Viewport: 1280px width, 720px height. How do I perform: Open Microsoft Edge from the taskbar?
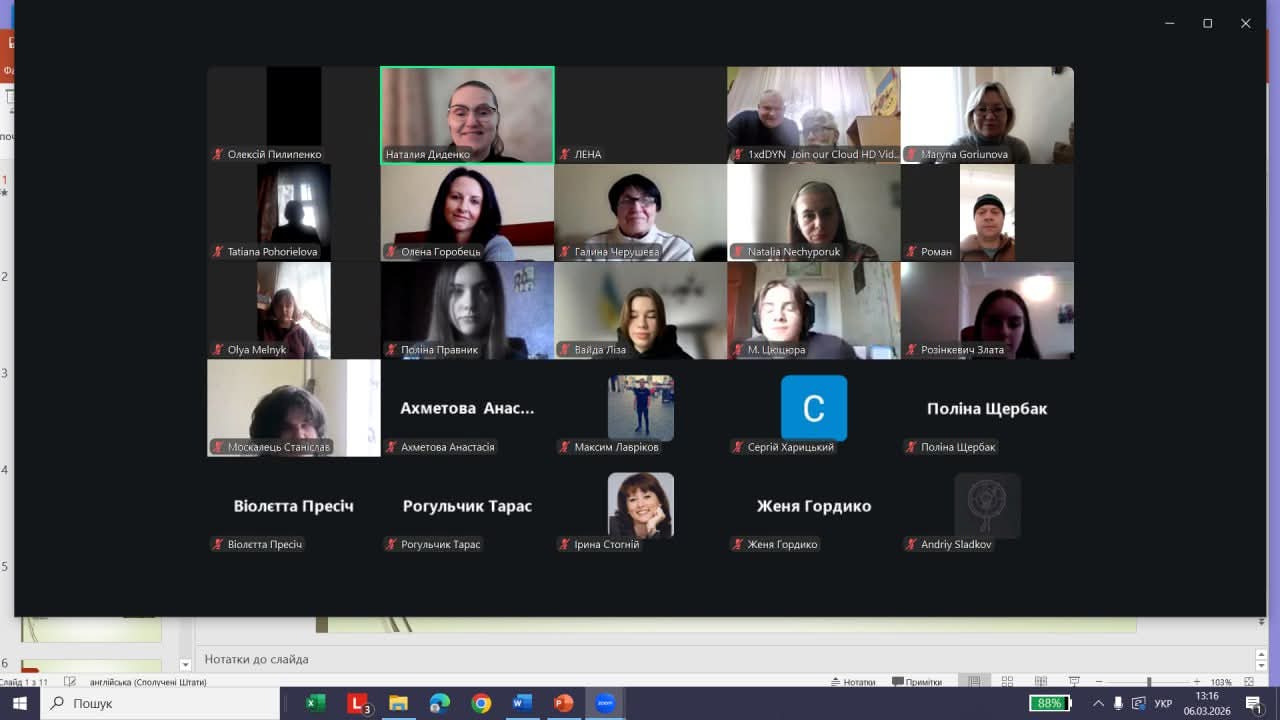(440, 703)
